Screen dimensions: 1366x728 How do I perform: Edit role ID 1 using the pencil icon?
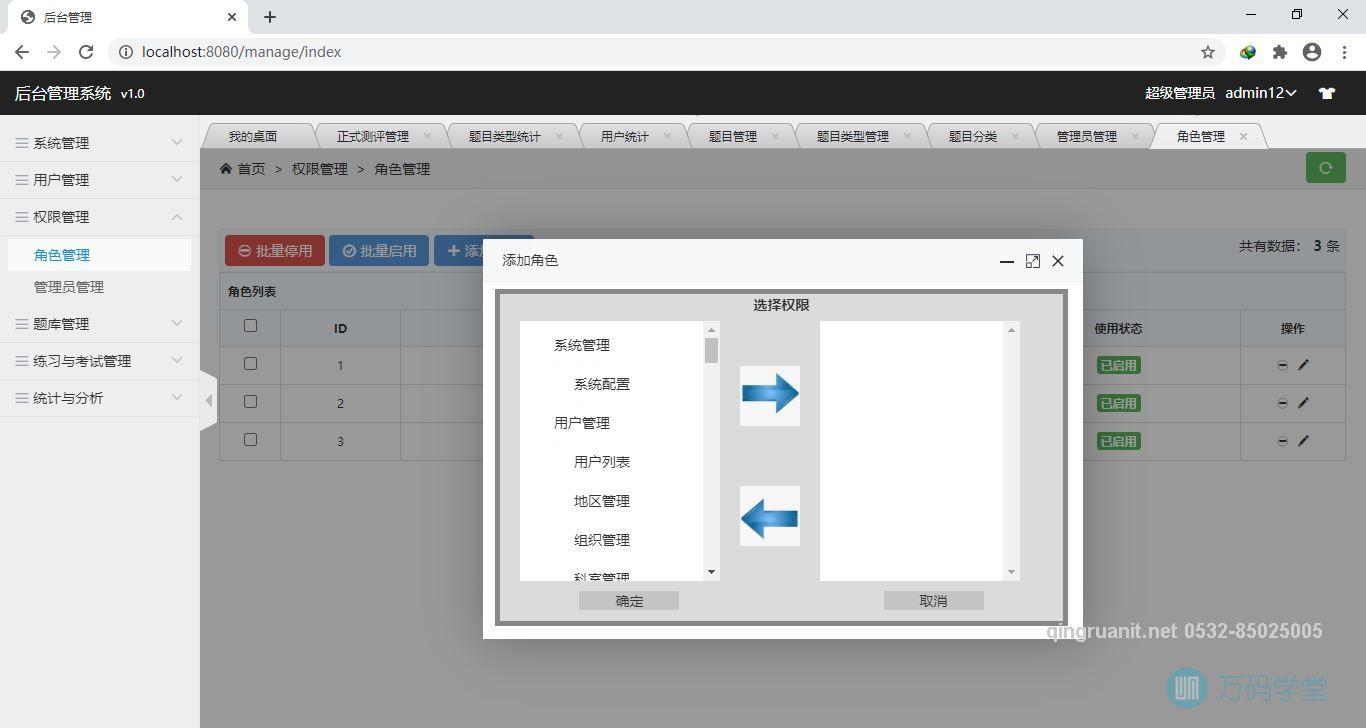tap(1303, 365)
